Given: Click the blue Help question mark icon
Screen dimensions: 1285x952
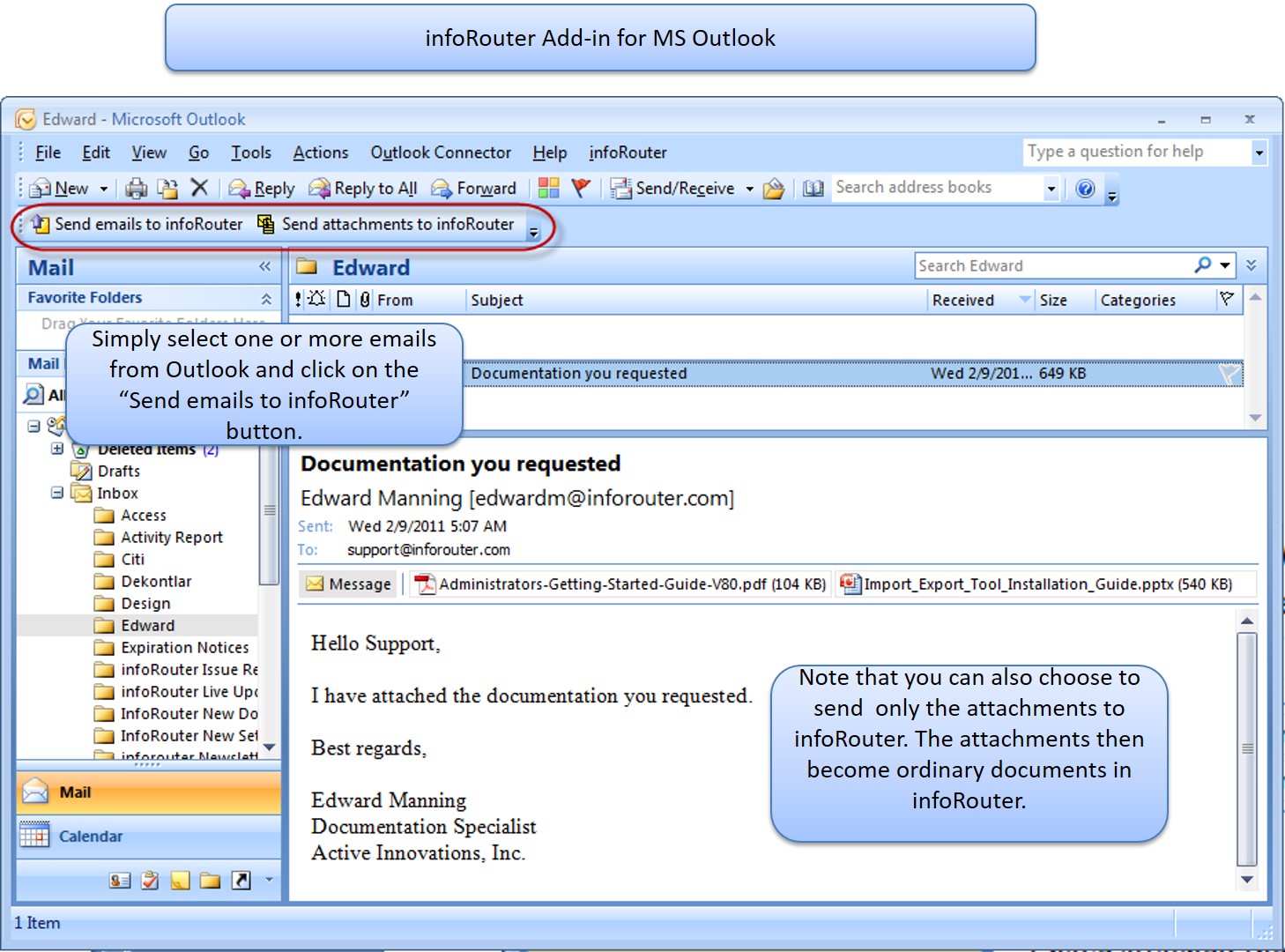Looking at the screenshot, I should pyautogui.click(x=1085, y=188).
